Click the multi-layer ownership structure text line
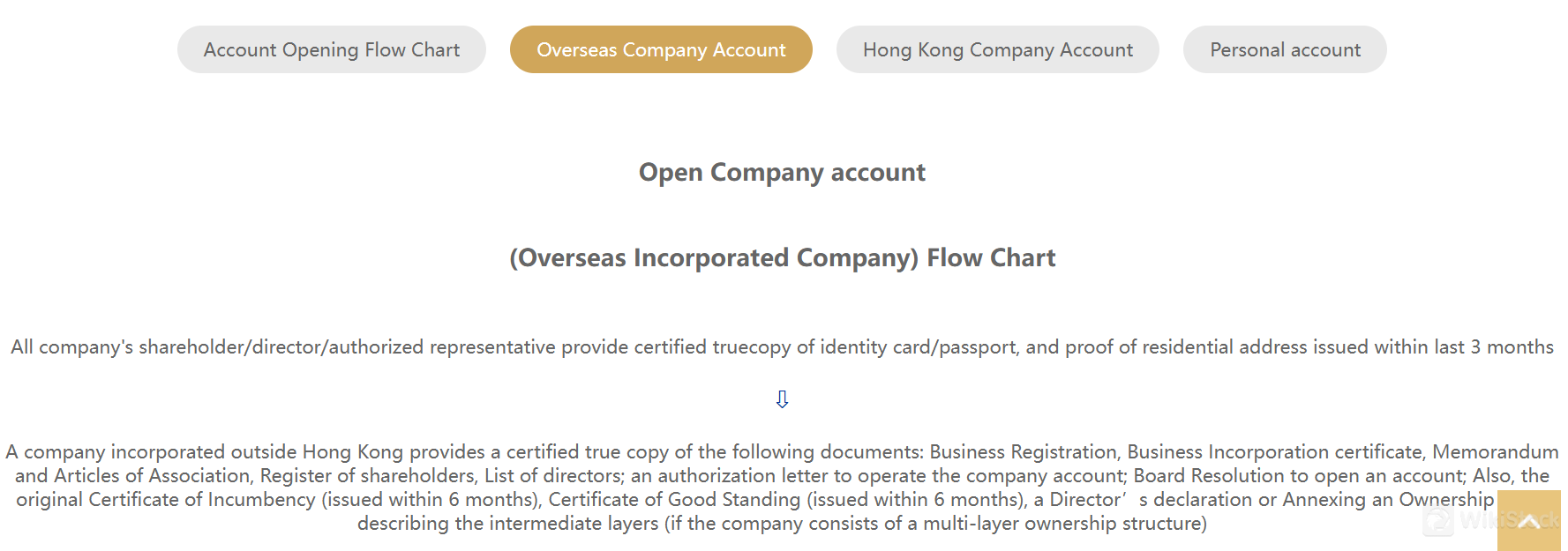The width and height of the screenshot is (1568, 551). tap(782, 523)
